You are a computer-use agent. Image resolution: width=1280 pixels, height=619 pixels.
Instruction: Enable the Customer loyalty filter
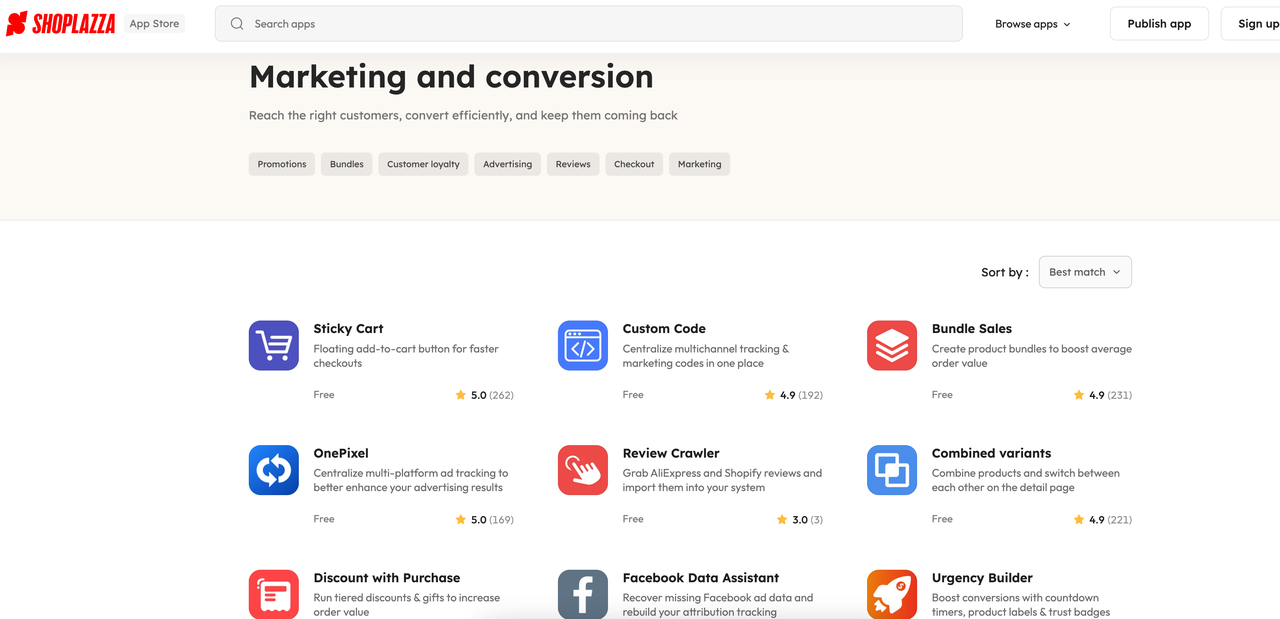point(422,163)
